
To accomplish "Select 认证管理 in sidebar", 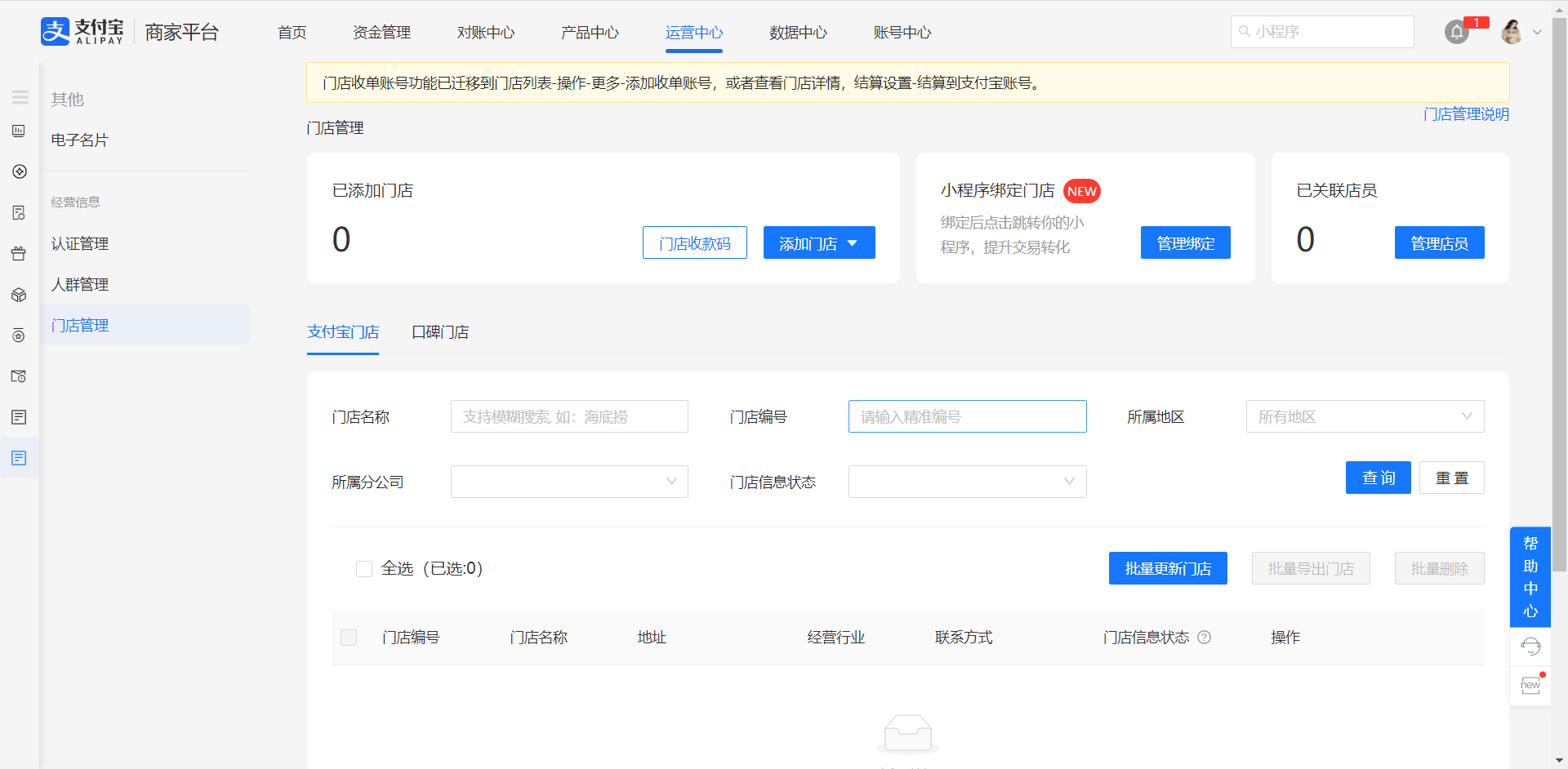I will 79,244.
